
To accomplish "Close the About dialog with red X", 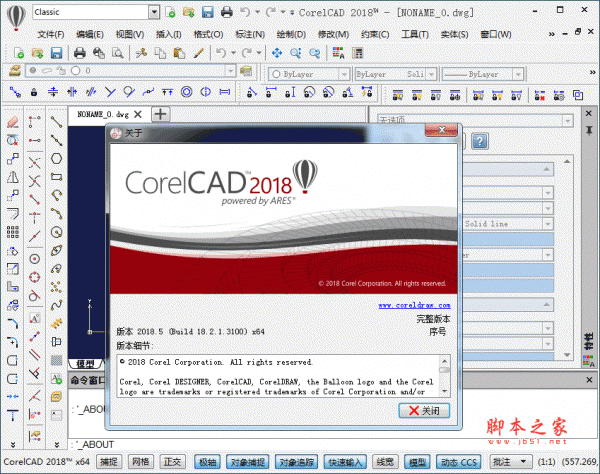I will [441, 130].
